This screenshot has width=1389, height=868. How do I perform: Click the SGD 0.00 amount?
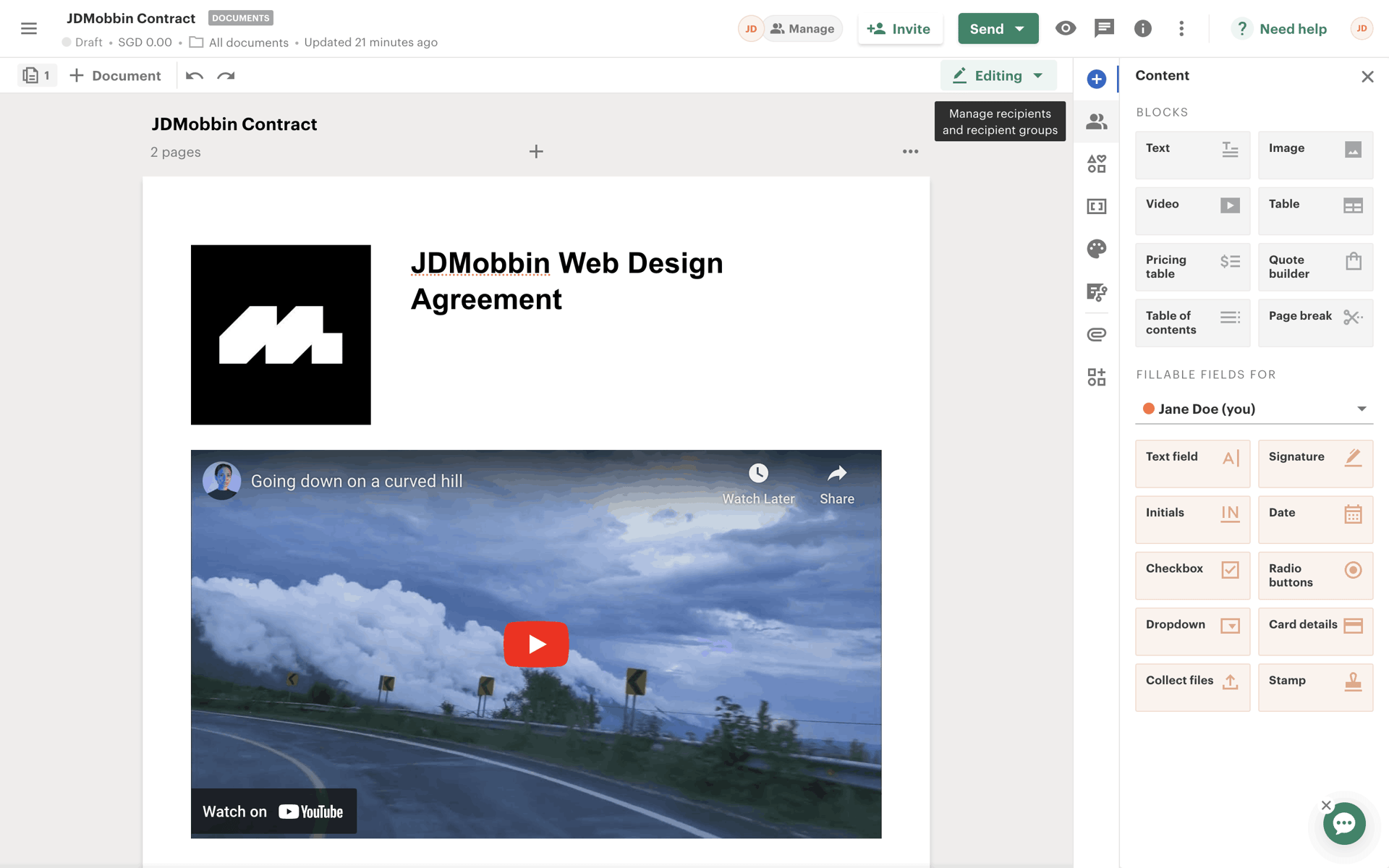[145, 42]
